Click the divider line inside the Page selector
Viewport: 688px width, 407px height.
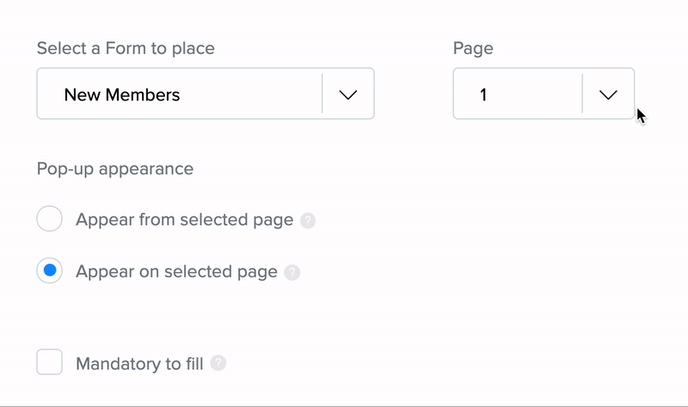point(582,94)
